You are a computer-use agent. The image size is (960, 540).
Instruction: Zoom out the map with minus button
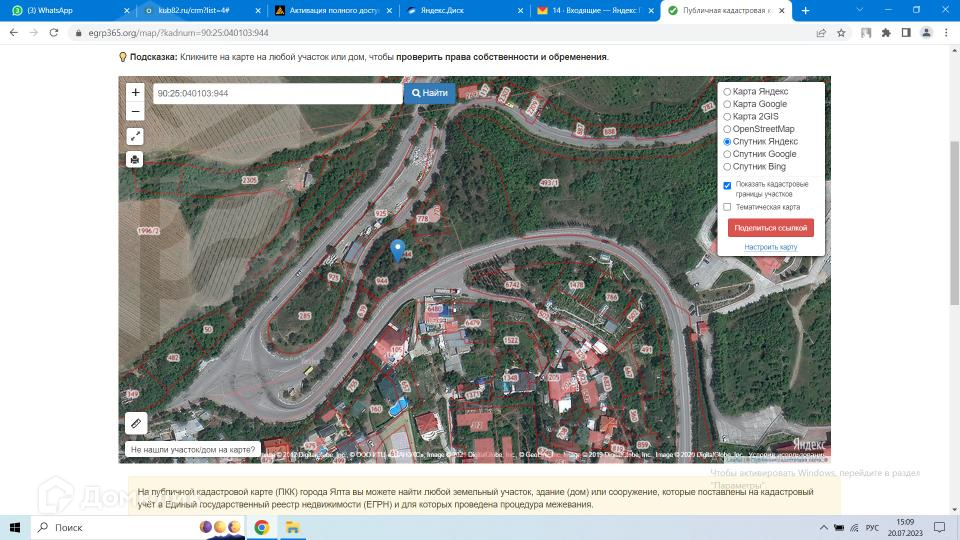coord(136,111)
